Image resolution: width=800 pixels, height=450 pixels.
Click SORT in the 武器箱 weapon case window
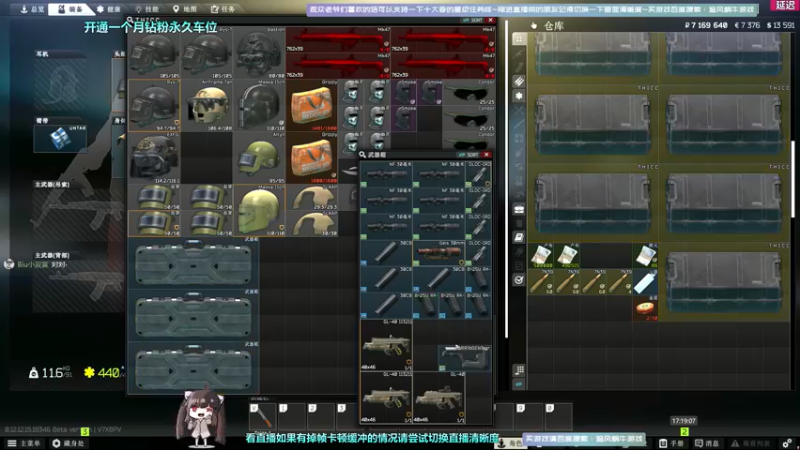(x=468, y=155)
